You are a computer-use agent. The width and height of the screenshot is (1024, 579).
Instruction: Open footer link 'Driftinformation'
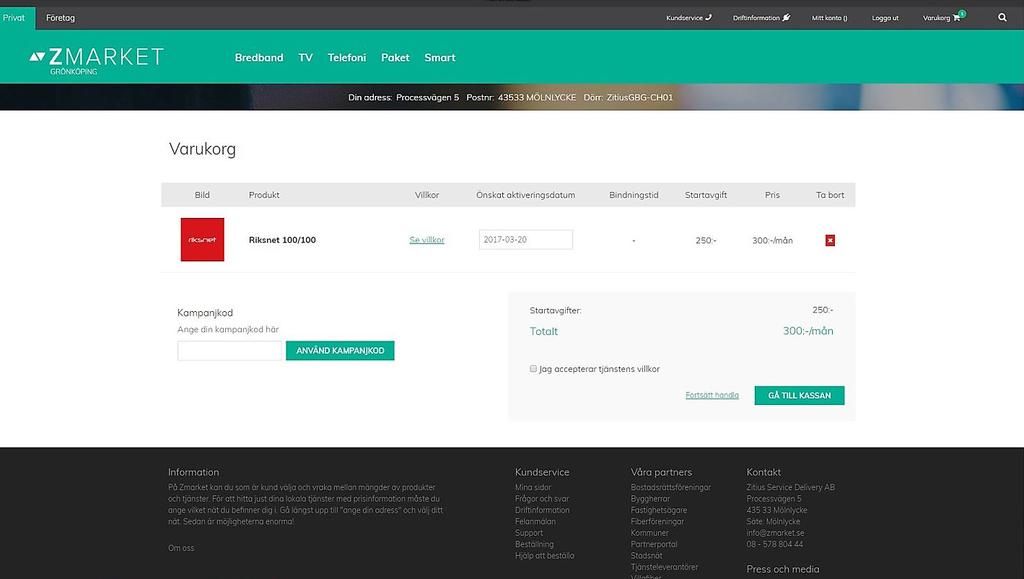[x=542, y=510]
